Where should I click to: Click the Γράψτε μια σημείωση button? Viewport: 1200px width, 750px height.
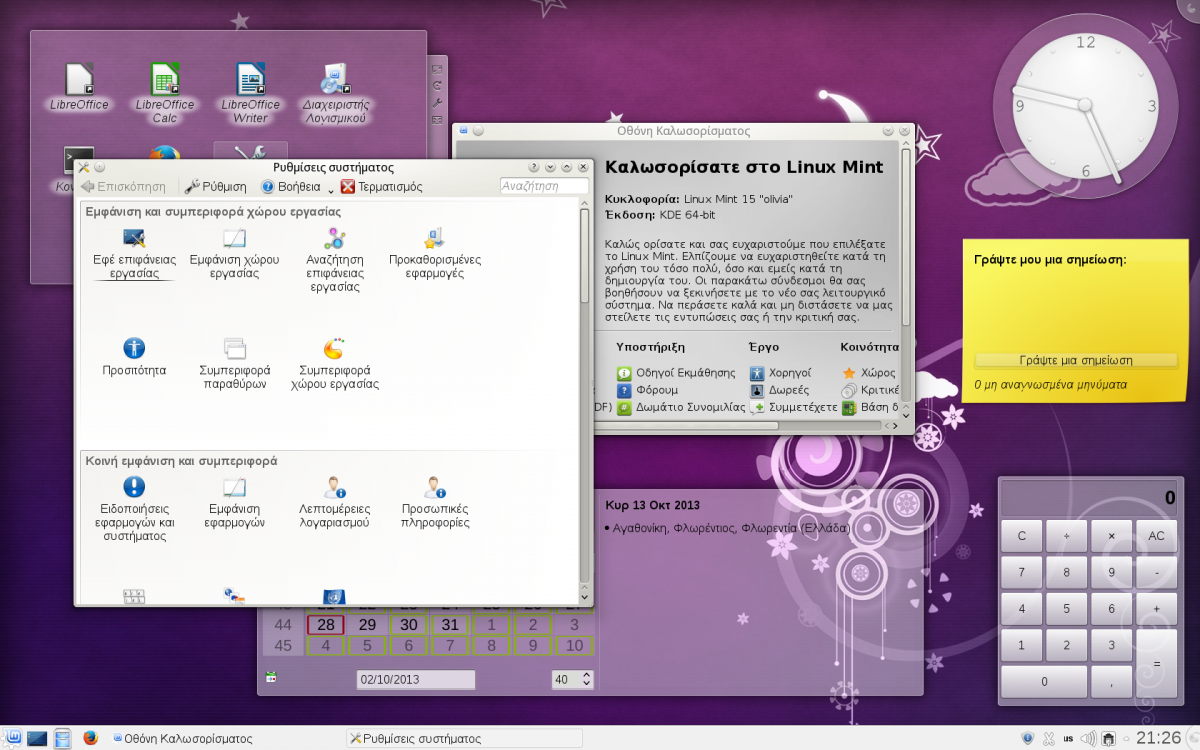click(1076, 361)
